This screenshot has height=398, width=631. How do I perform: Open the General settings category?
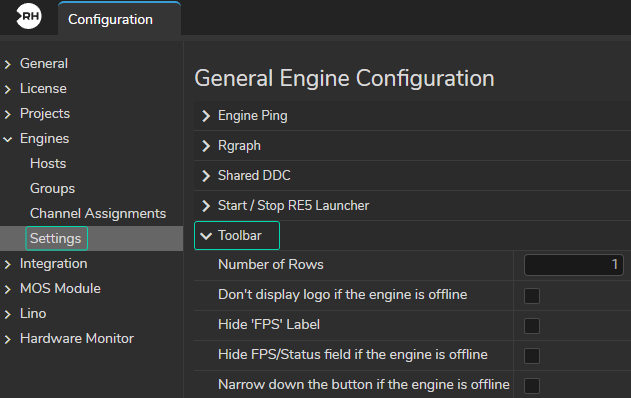[x=44, y=63]
